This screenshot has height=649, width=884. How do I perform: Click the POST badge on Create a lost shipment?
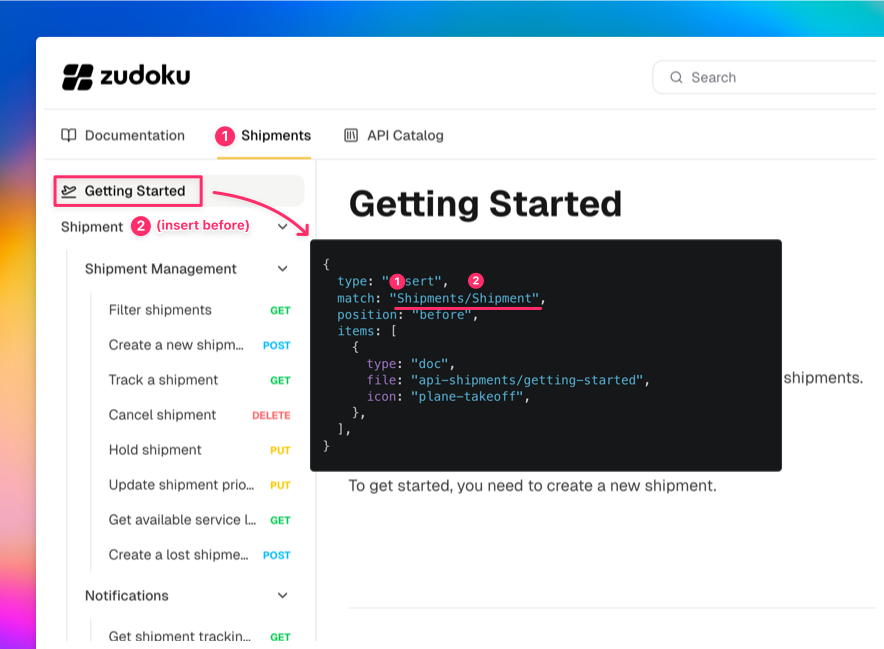(276, 555)
